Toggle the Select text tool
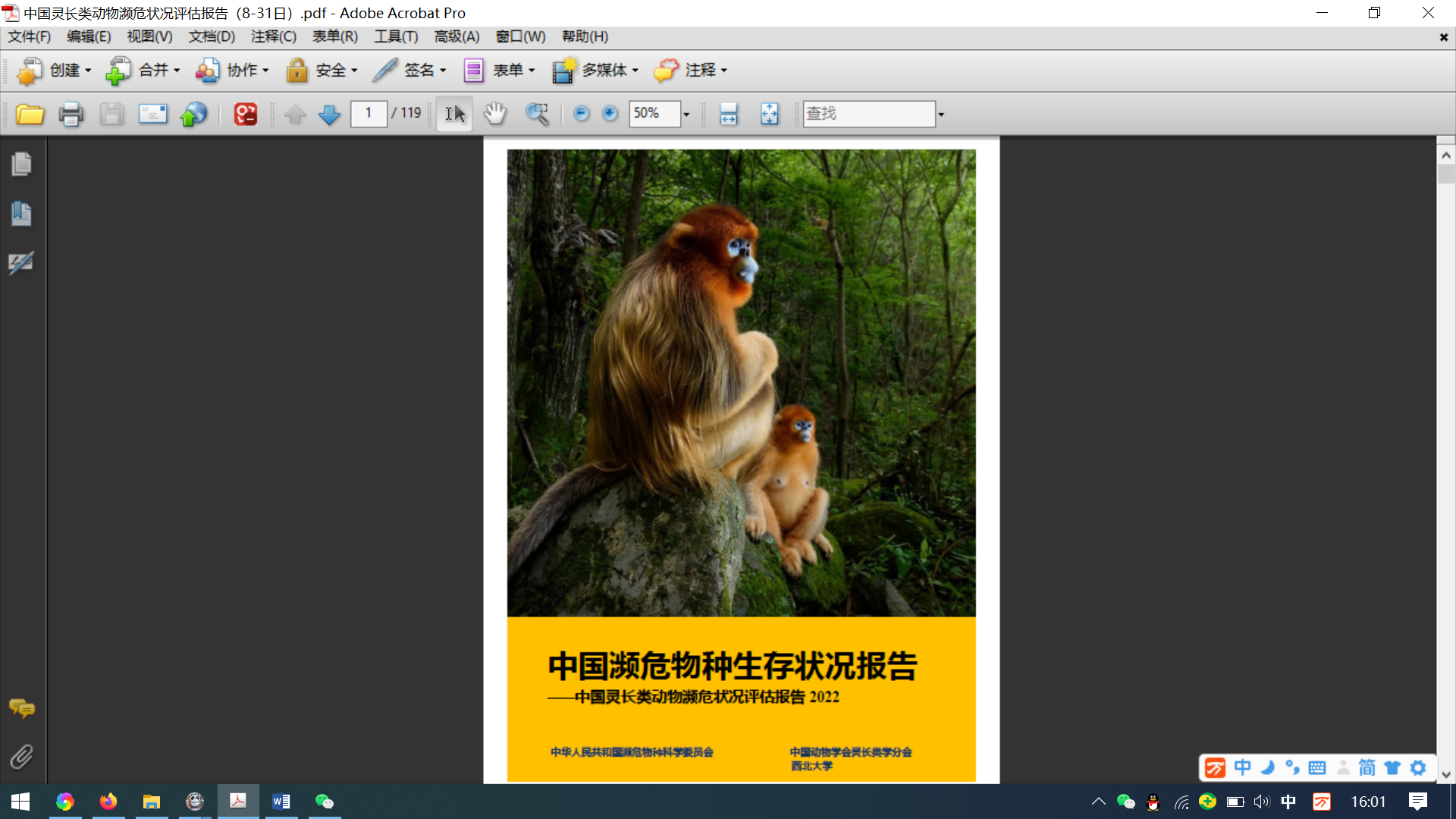Image resolution: width=1456 pixels, height=819 pixels. coord(454,114)
